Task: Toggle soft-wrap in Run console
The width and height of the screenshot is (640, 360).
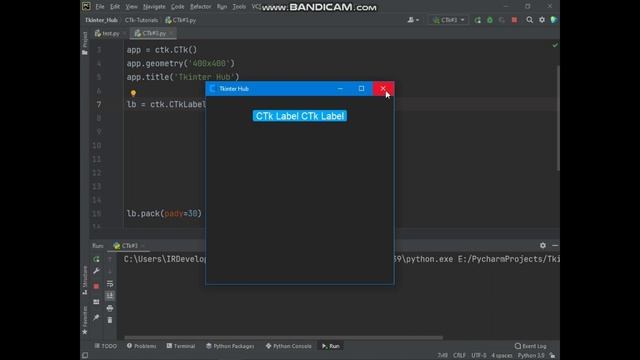Action: 110,284
